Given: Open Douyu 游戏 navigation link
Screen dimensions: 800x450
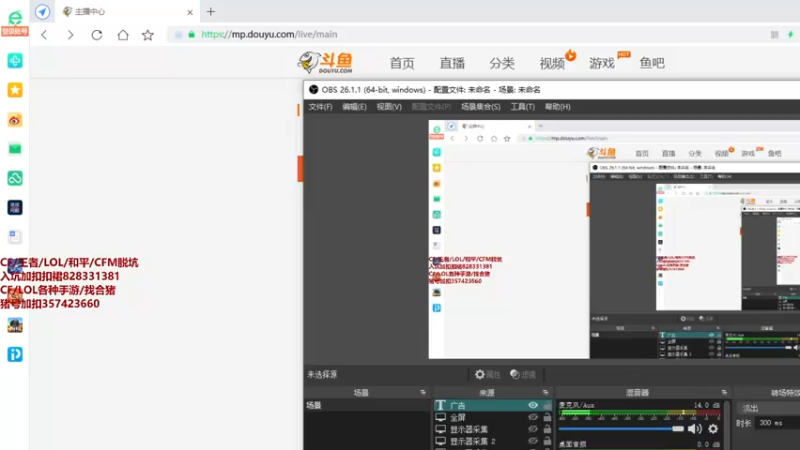Looking at the screenshot, I should coord(602,63).
